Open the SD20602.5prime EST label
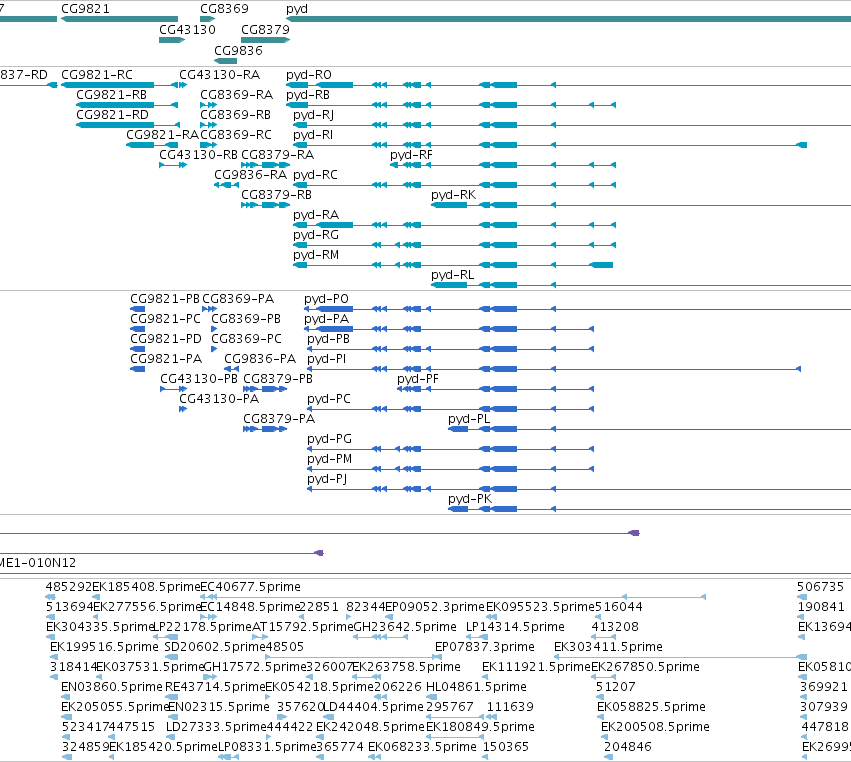851x762 pixels. [215, 646]
